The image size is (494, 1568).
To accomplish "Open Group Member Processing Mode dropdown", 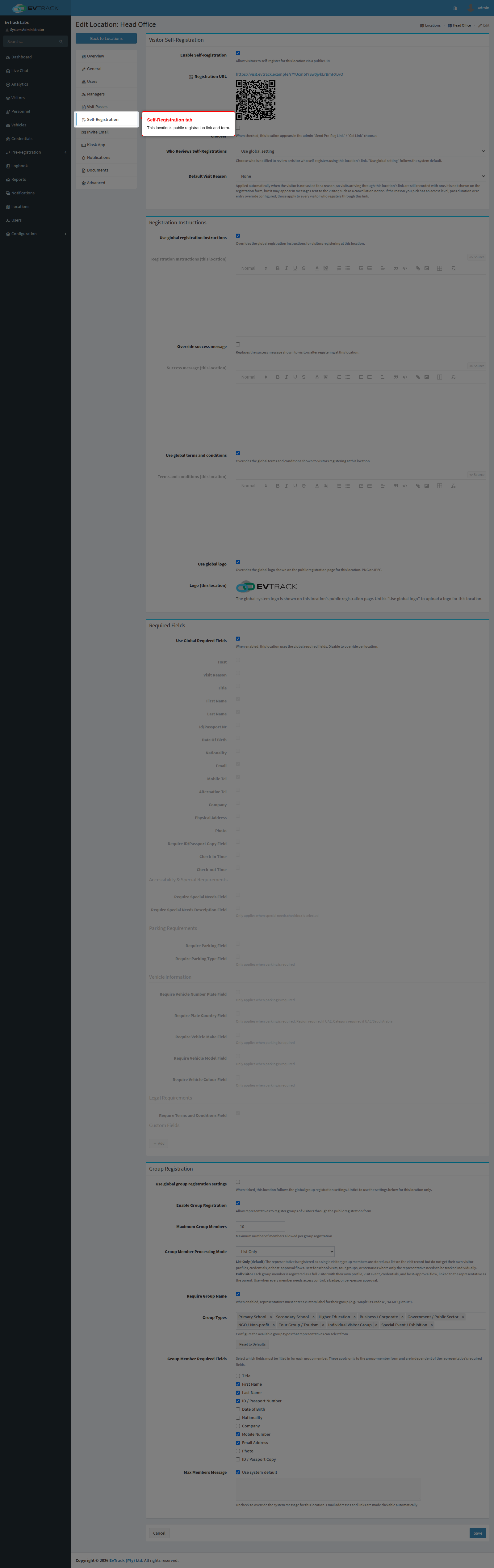I will (x=285, y=1252).
